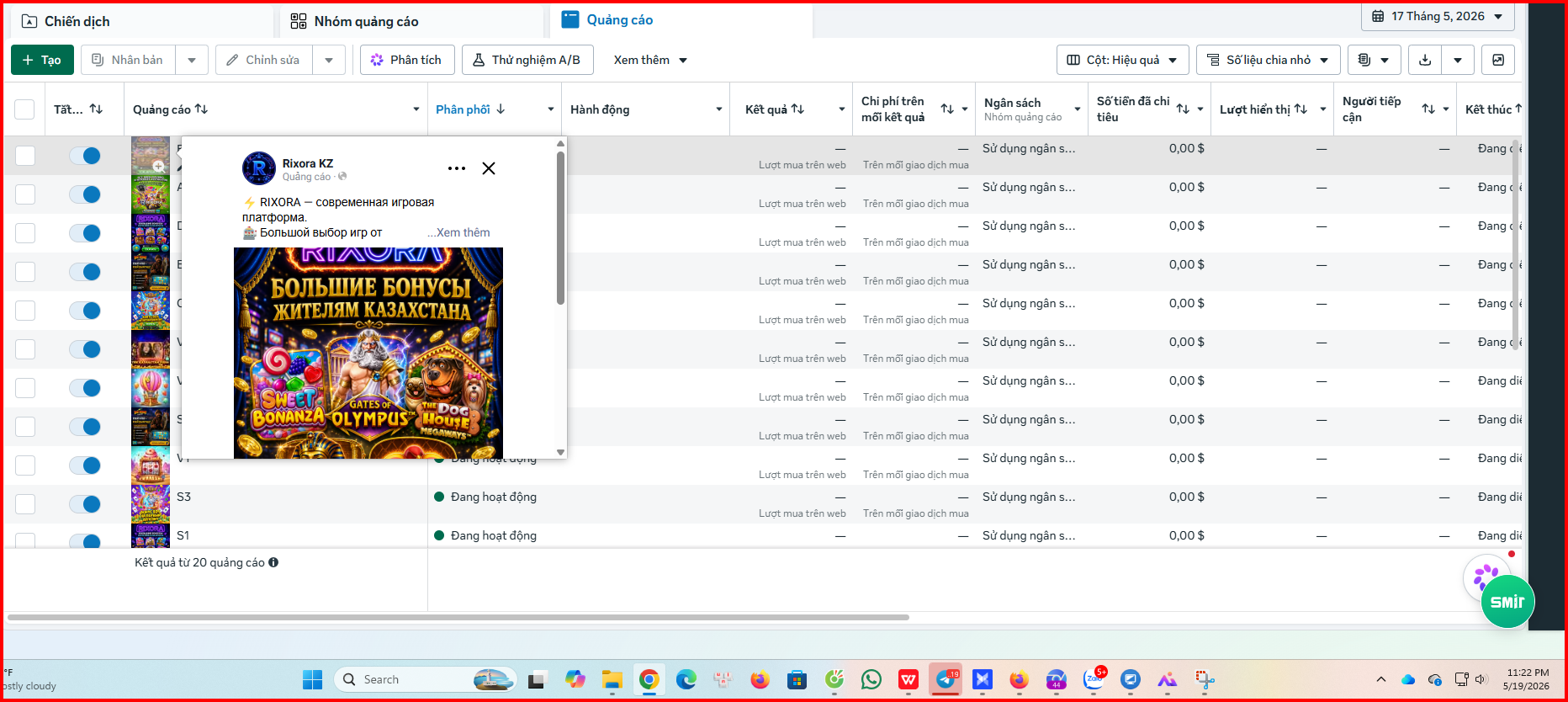Open WhatsApp from the taskbar
Image resolution: width=1568 pixels, height=702 pixels.
point(871,679)
